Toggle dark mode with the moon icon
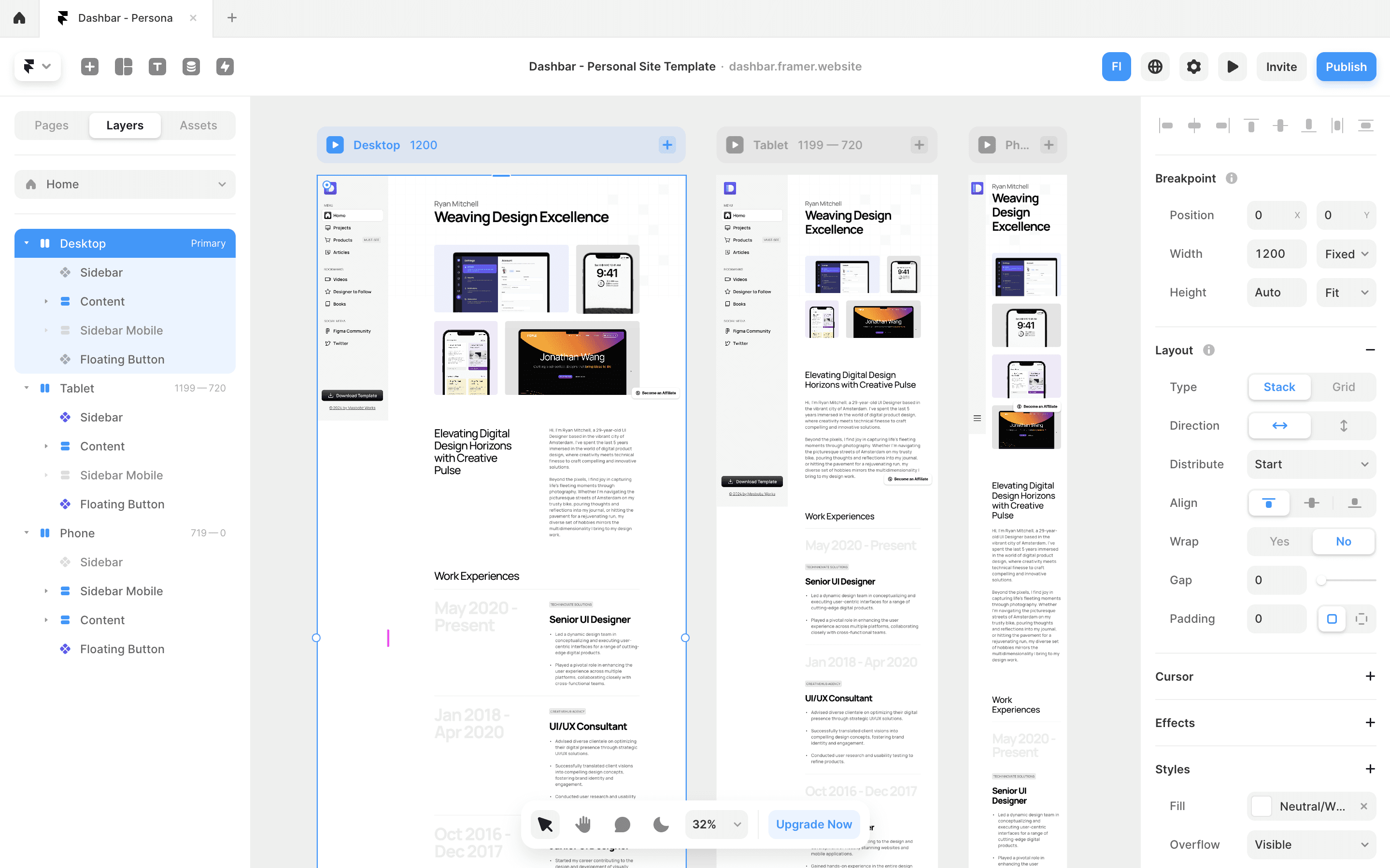The height and width of the screenshot is (868, 1390). [660, 824]
